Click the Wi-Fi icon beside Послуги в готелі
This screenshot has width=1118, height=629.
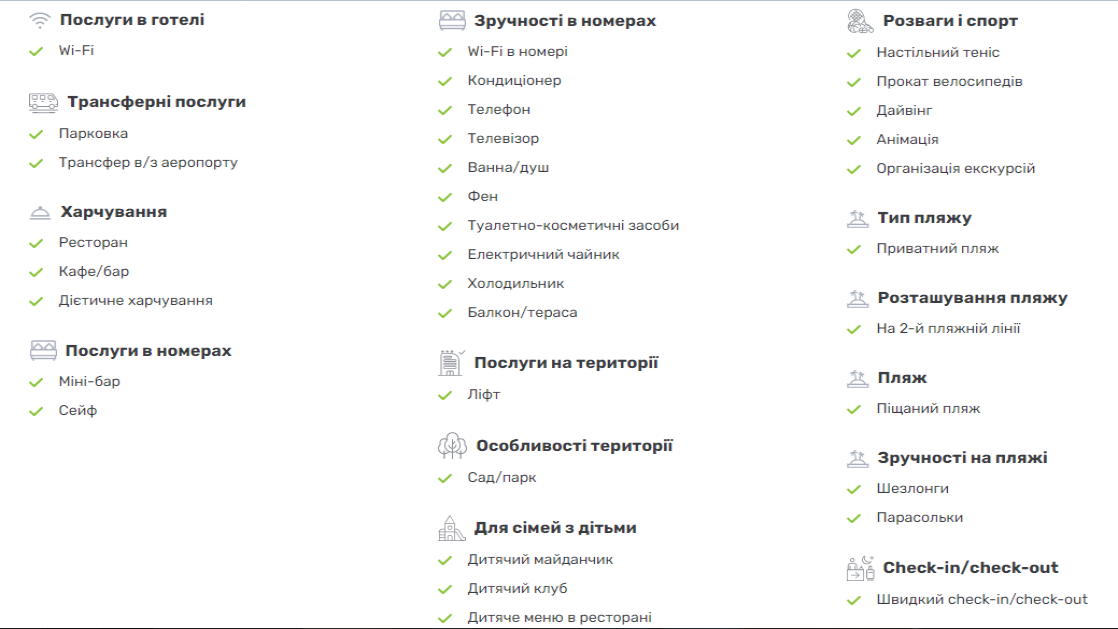40,20
